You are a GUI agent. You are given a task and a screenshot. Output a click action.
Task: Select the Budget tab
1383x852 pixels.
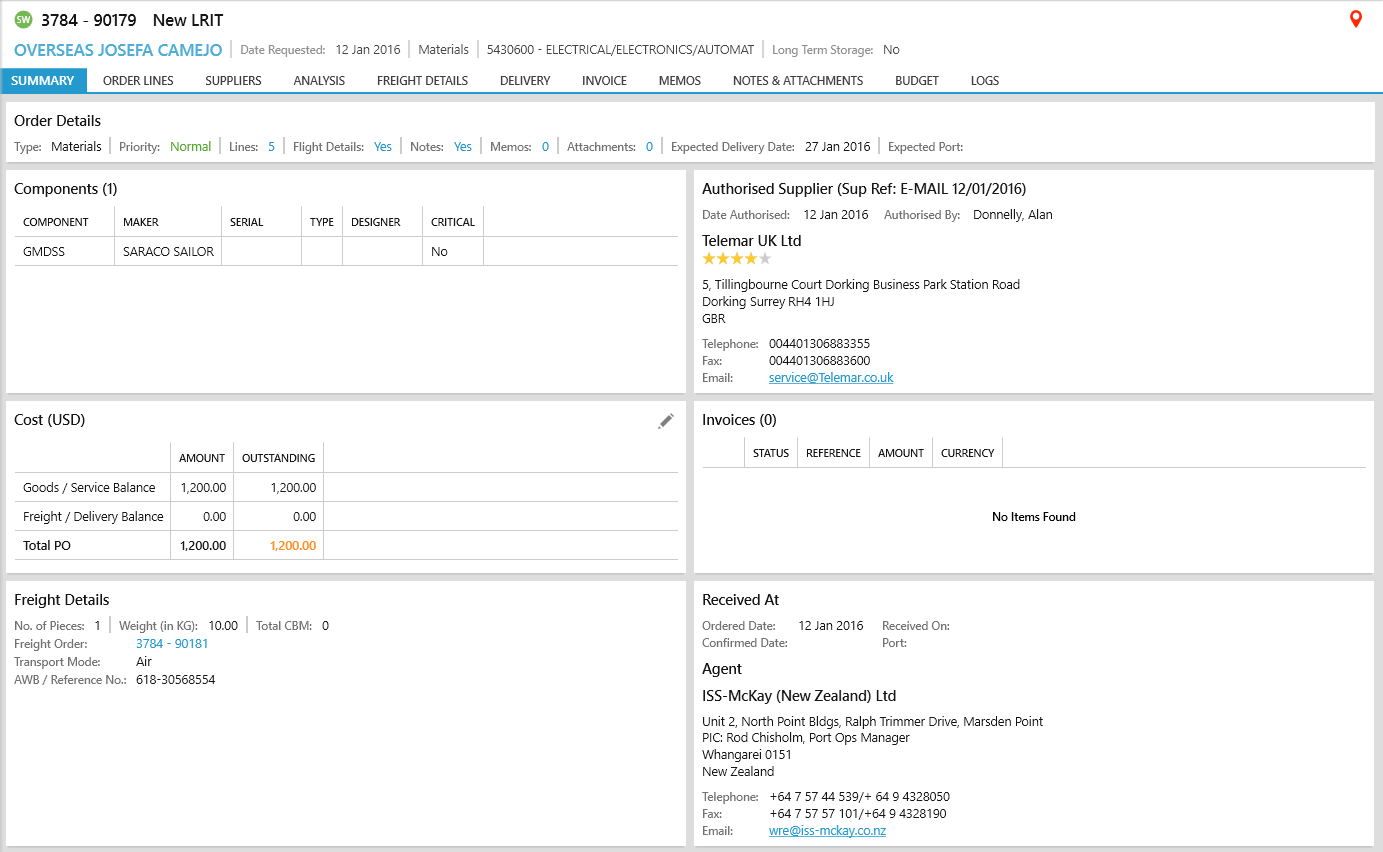pos(916,81)
